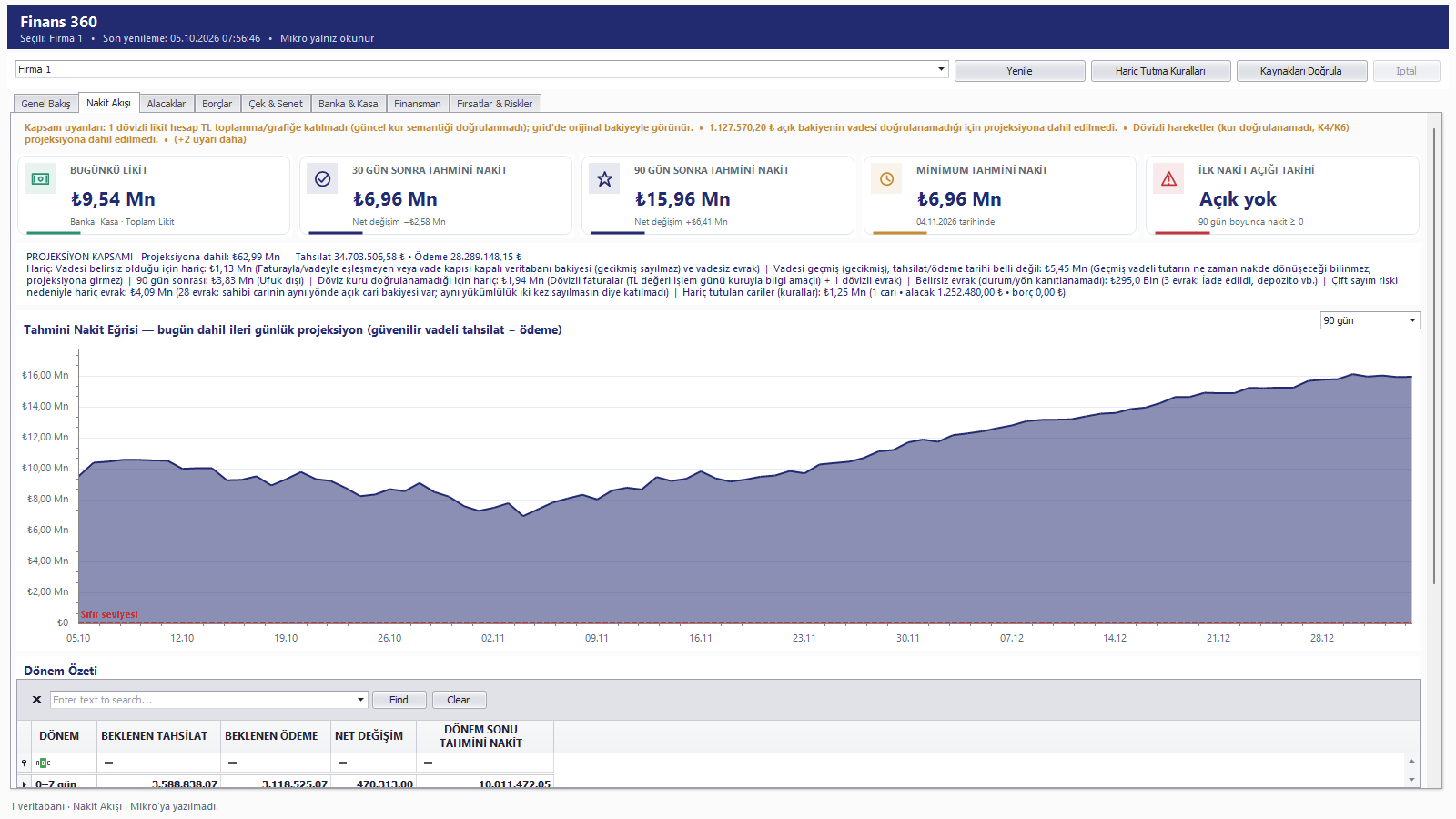Click the star icon on 90-day cash card
Screen dimensions: 1456x819
point(604,179)
